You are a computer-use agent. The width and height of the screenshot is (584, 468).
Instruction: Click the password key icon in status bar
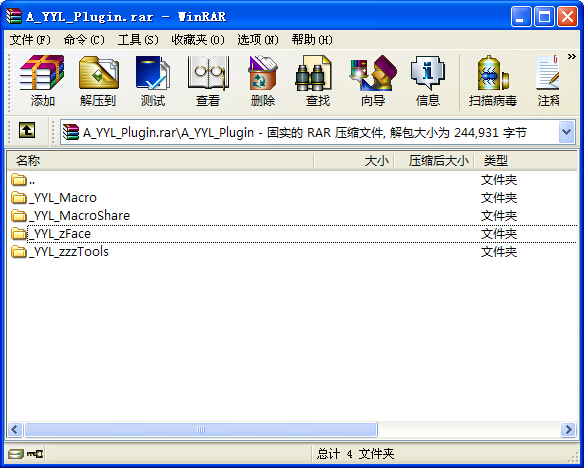pos(35,454)
